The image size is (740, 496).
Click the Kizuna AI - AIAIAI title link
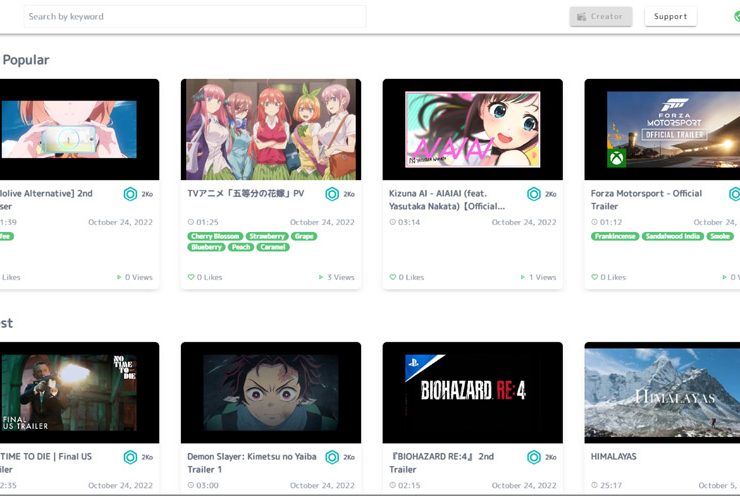pyautogui.click(x=447, y=200)
